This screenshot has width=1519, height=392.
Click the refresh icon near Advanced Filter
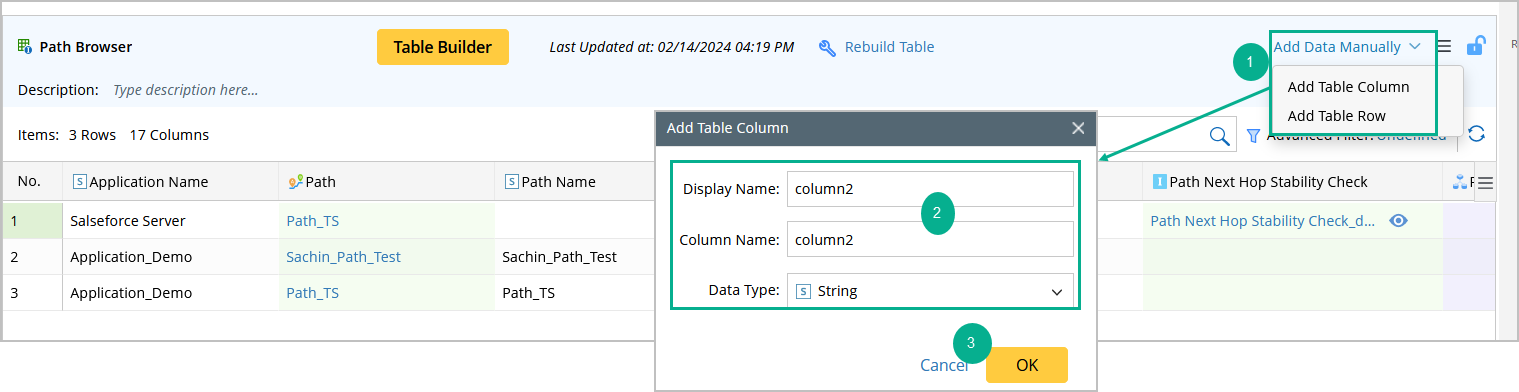1476,134
